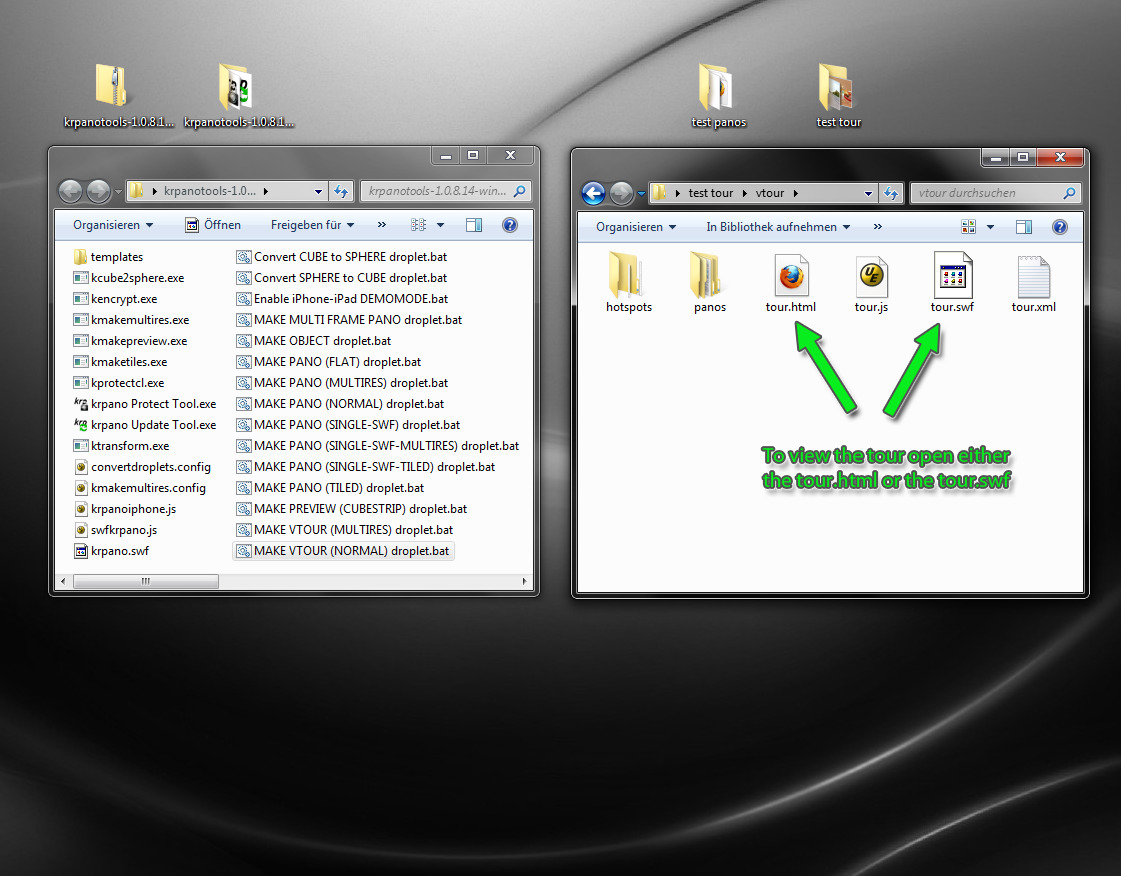
Task: Click horizontal scrollbar thumb in krpanotools window
Action: click(146, 581)
